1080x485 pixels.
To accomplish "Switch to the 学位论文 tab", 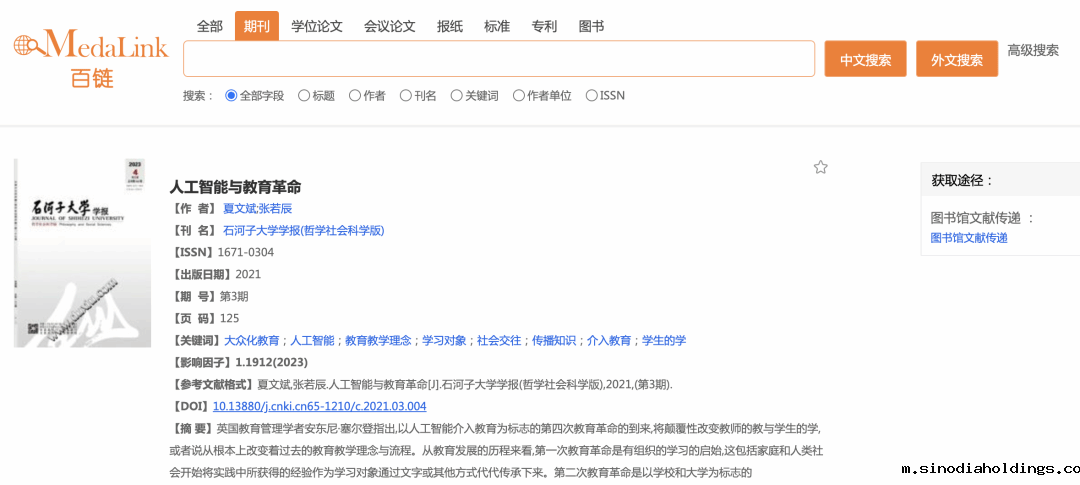I will (317, 26).
